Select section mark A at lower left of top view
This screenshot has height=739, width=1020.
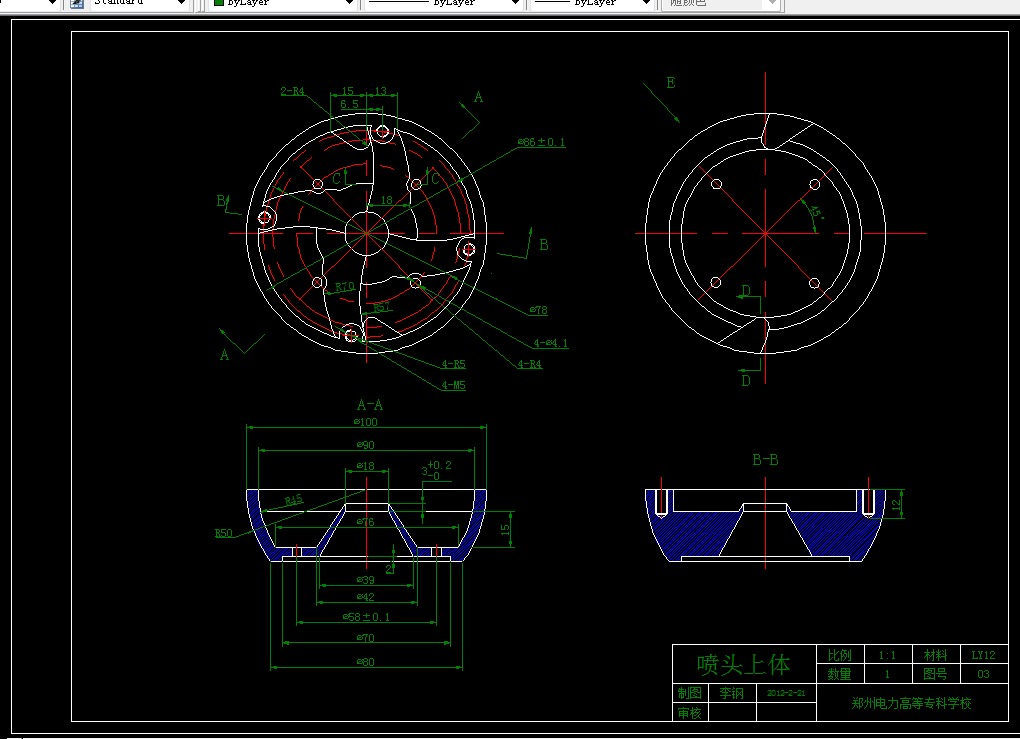tap(224, 355)
